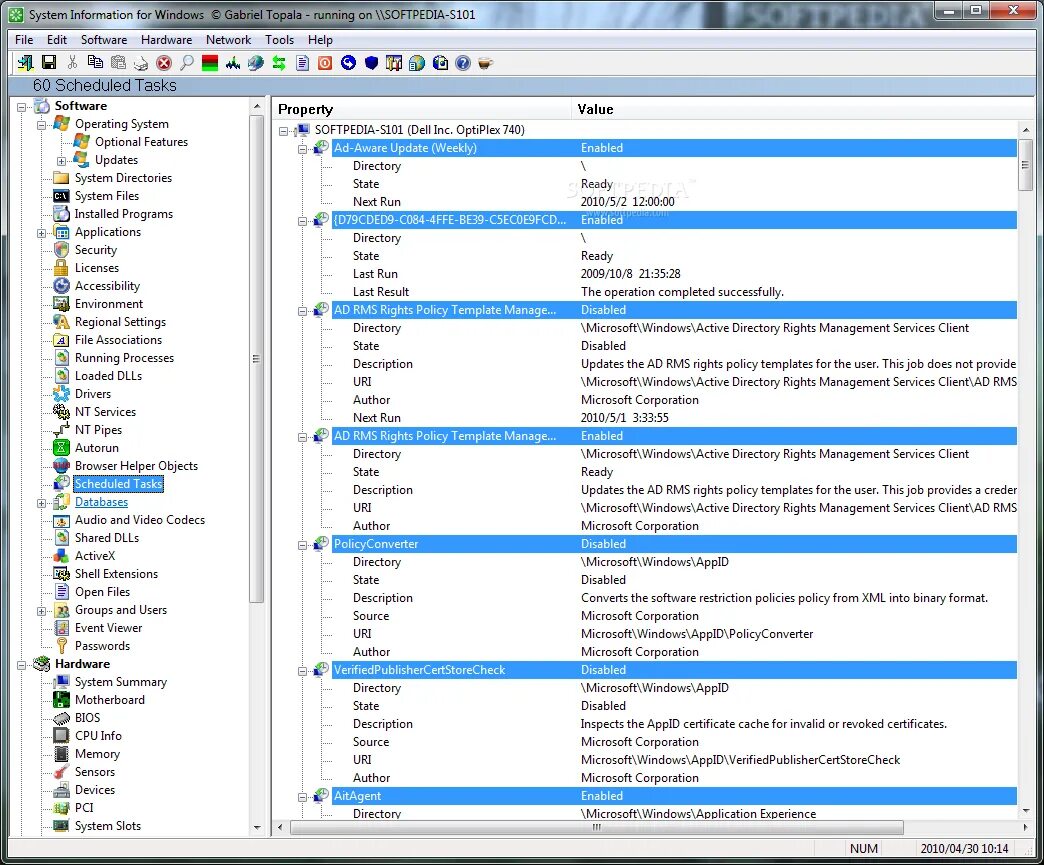Screen dimensions: 1044x865
Task: Open the Tools menu
Action: 280,40
